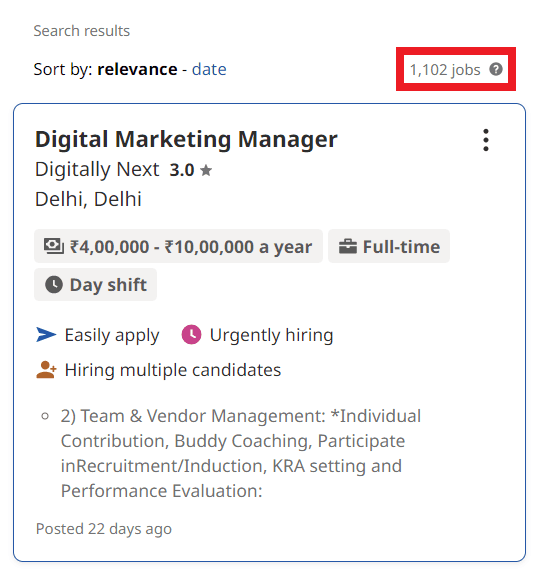This screenshot has width=541, height=570.
Task: Click the 'Posted 22 days ago' text
Action: coord(104,529)
